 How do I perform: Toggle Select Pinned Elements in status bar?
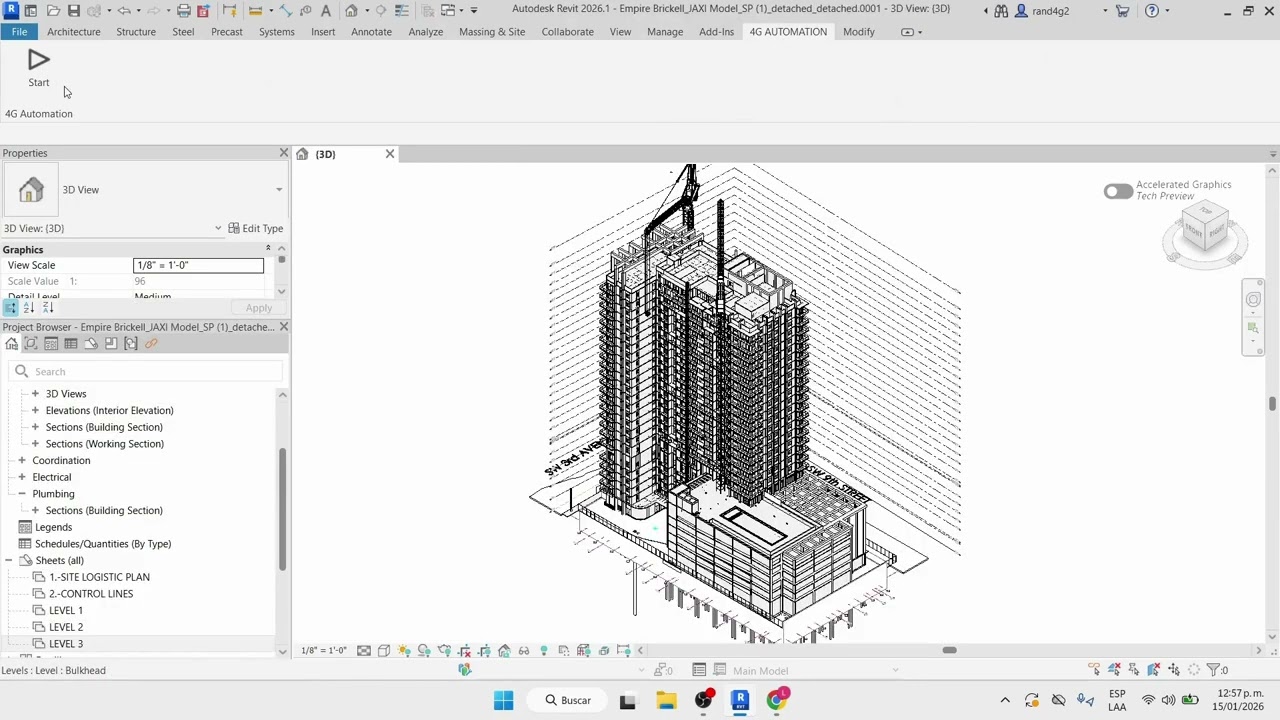tap(1134, 670)
